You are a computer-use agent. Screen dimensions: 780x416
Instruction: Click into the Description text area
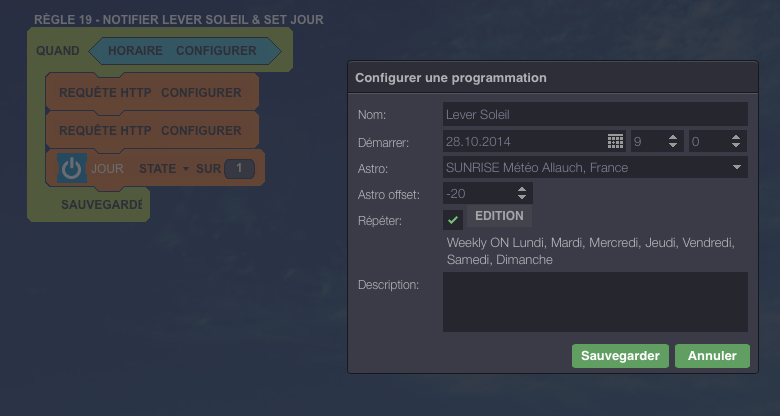595,301
